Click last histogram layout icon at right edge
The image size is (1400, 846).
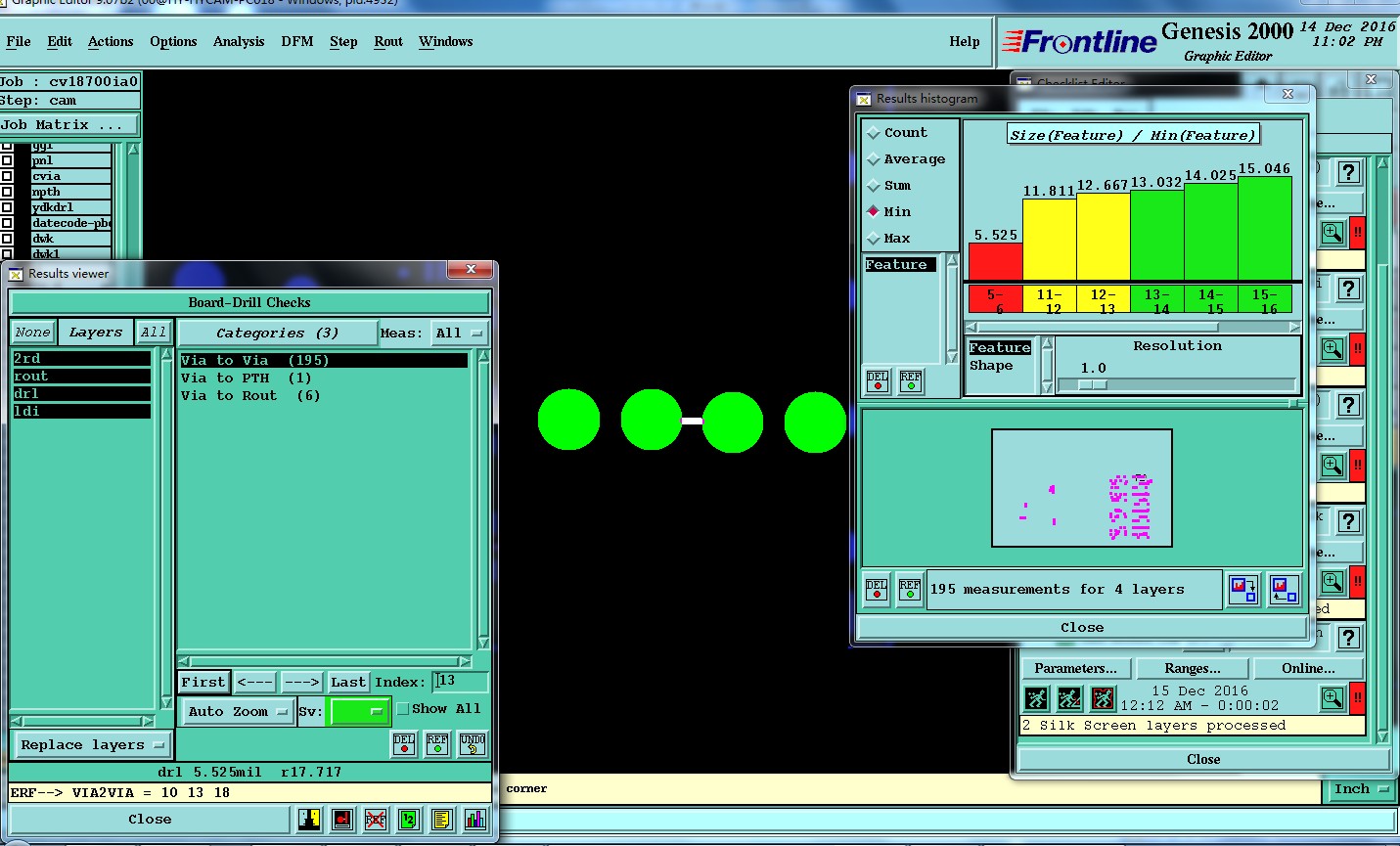click(1284, 590)
